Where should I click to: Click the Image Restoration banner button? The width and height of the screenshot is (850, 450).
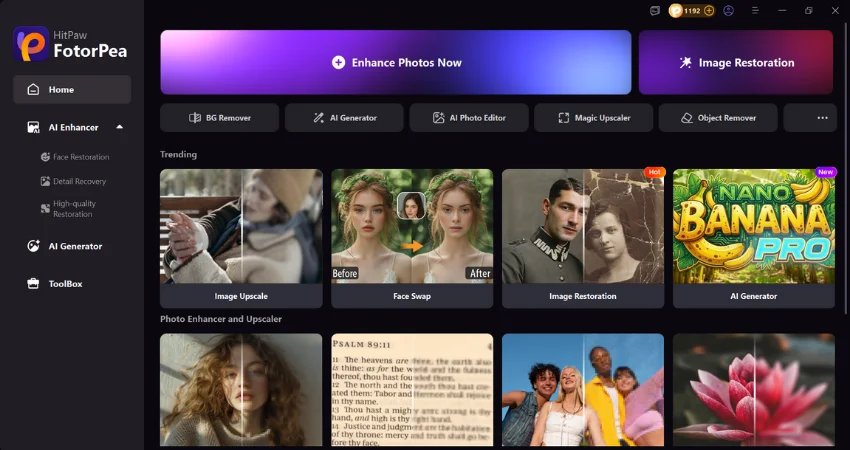[x=736, y=62]
